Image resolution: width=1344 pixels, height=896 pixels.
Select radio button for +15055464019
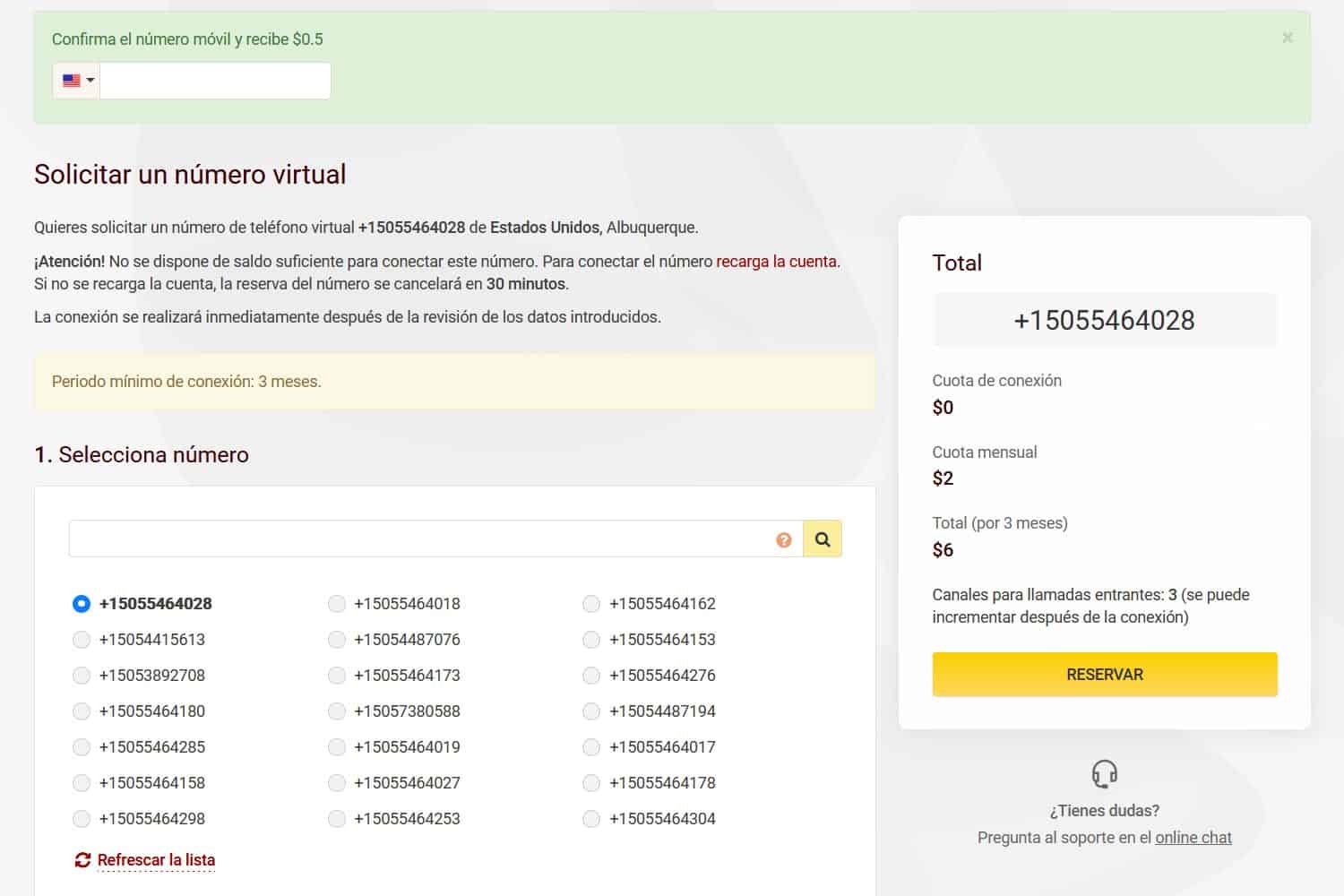coord(337,747)
